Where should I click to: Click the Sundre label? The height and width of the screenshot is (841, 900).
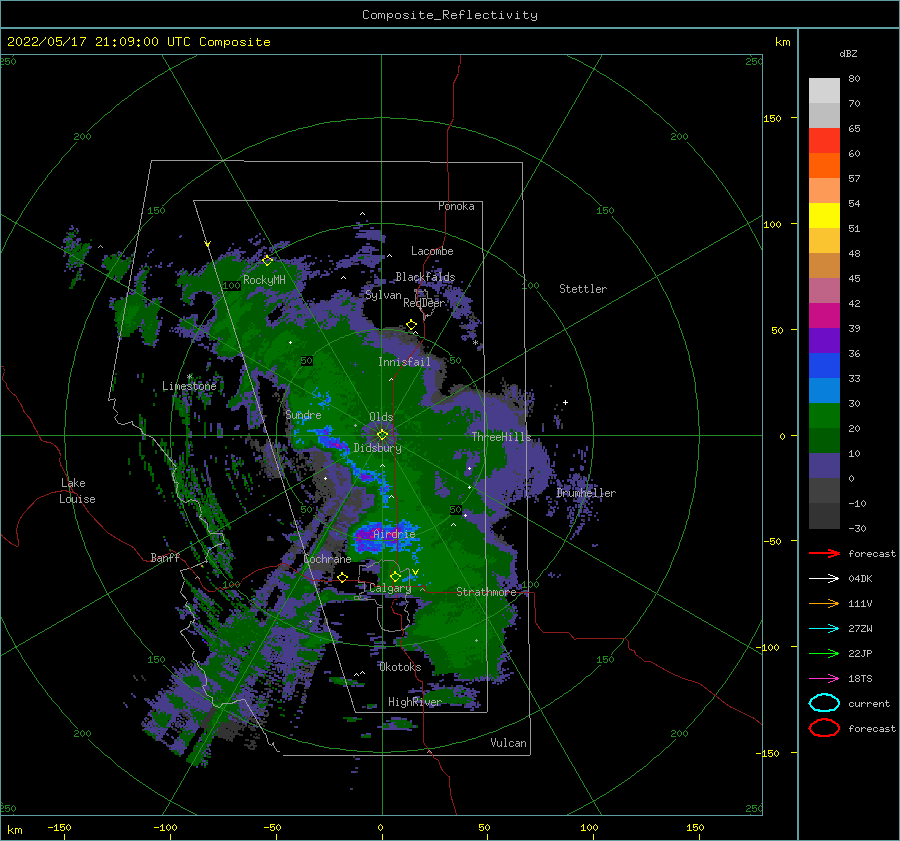(303, 415)
